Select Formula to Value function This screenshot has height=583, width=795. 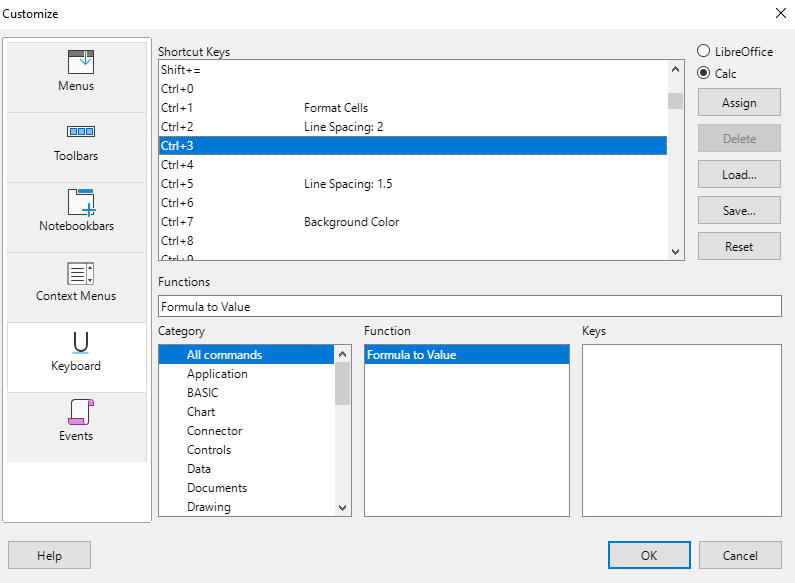tap(466, 355)
